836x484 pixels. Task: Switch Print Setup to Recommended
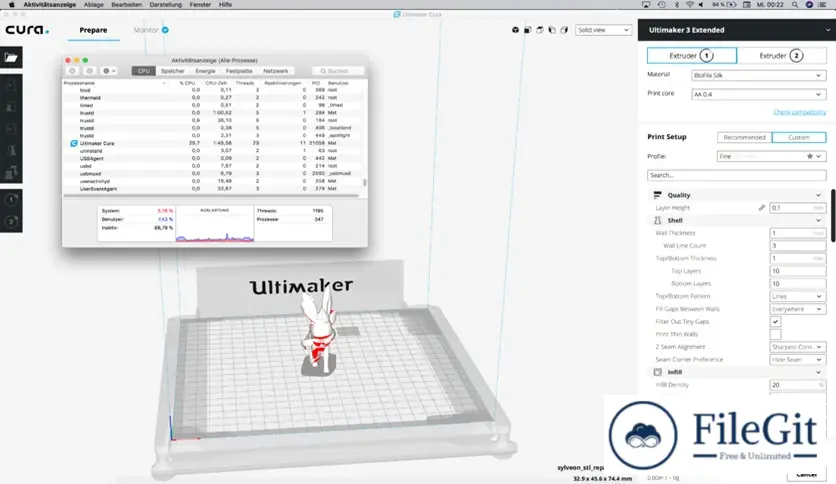coord(744,138)
